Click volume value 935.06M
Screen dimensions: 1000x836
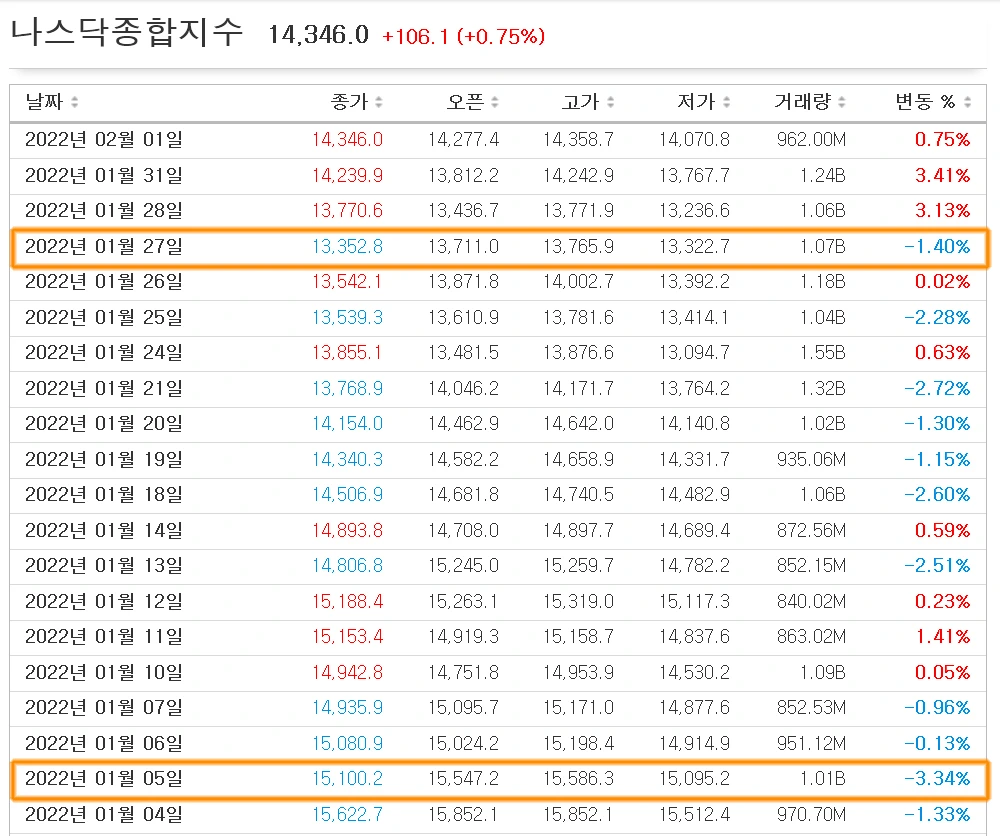(x=811, y=459)
